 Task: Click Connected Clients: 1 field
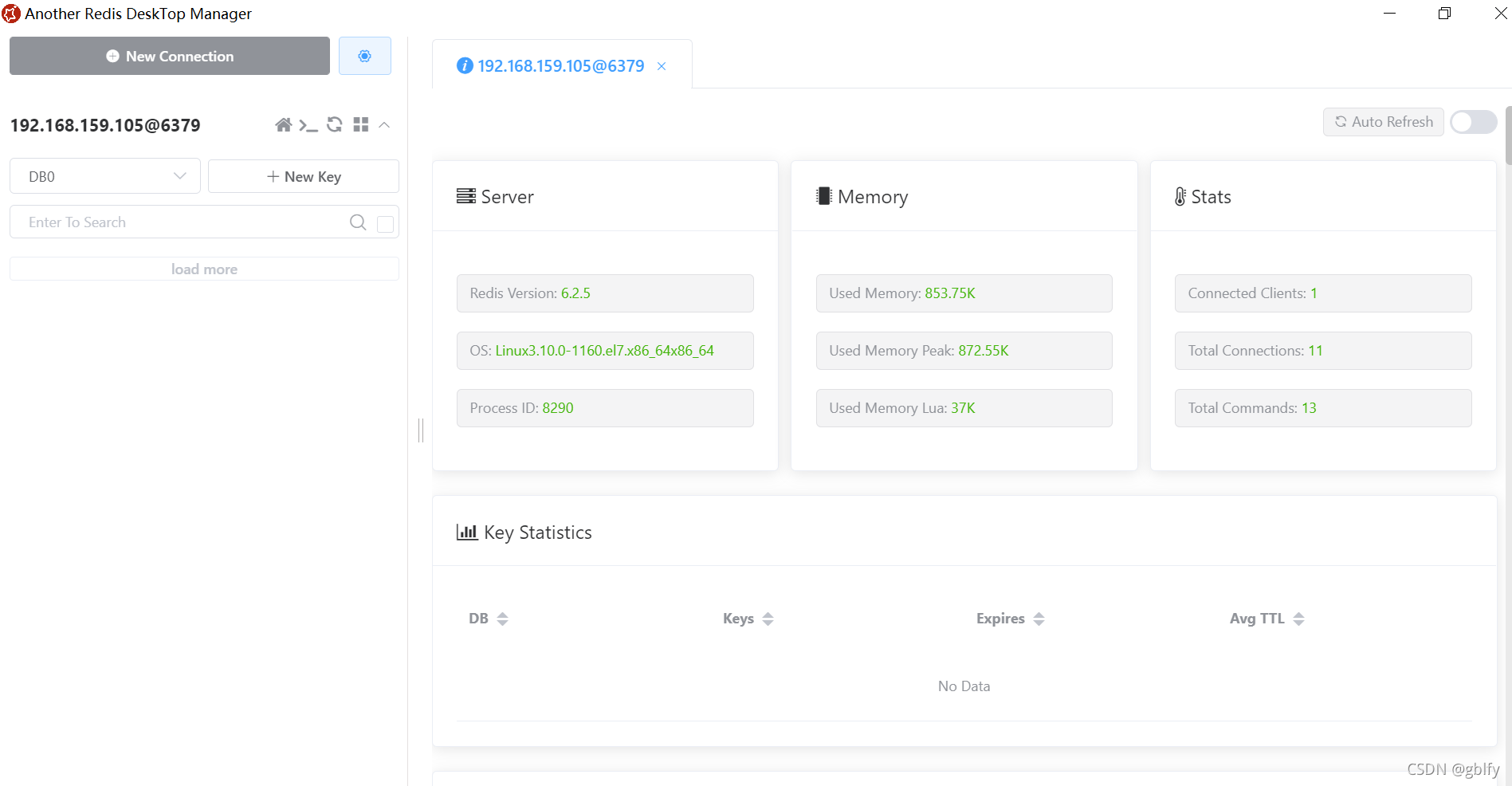1323,293
